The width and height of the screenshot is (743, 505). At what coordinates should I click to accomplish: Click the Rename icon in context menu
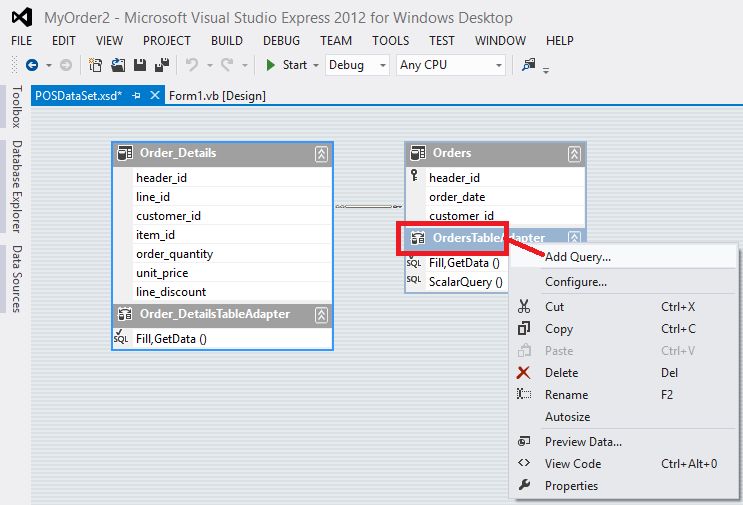pyautogui.click(x=524, y=394)
